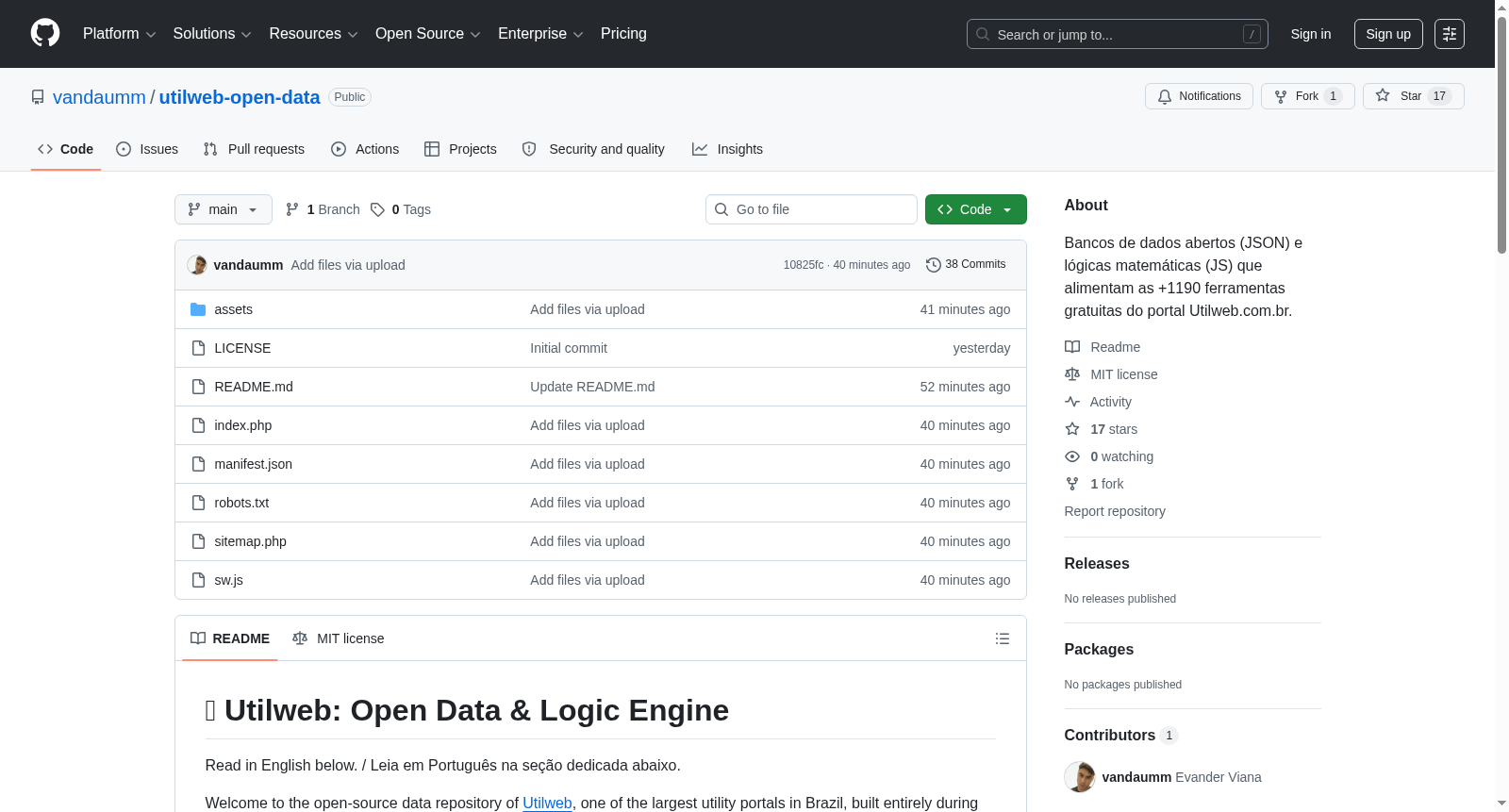1509x812 pixels.
Task: Click the Report repository link
Action: point(1115,511)
